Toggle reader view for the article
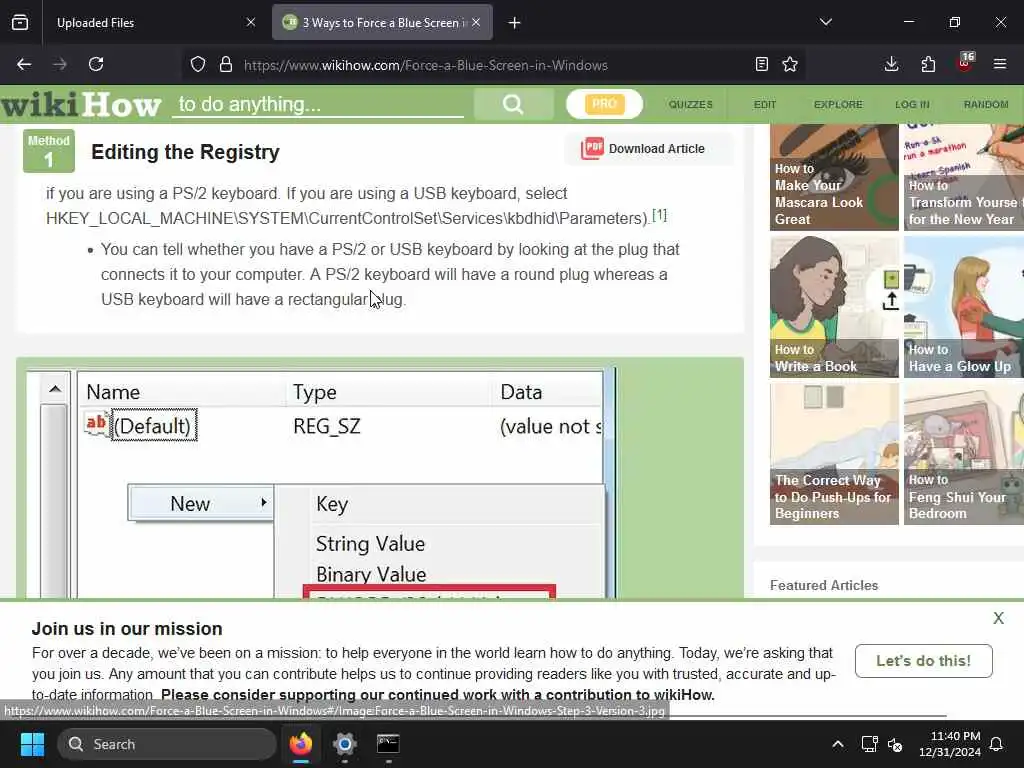The height and width of the screenshot is (768, 1024). pyautogui.click(x=761, y=64)
